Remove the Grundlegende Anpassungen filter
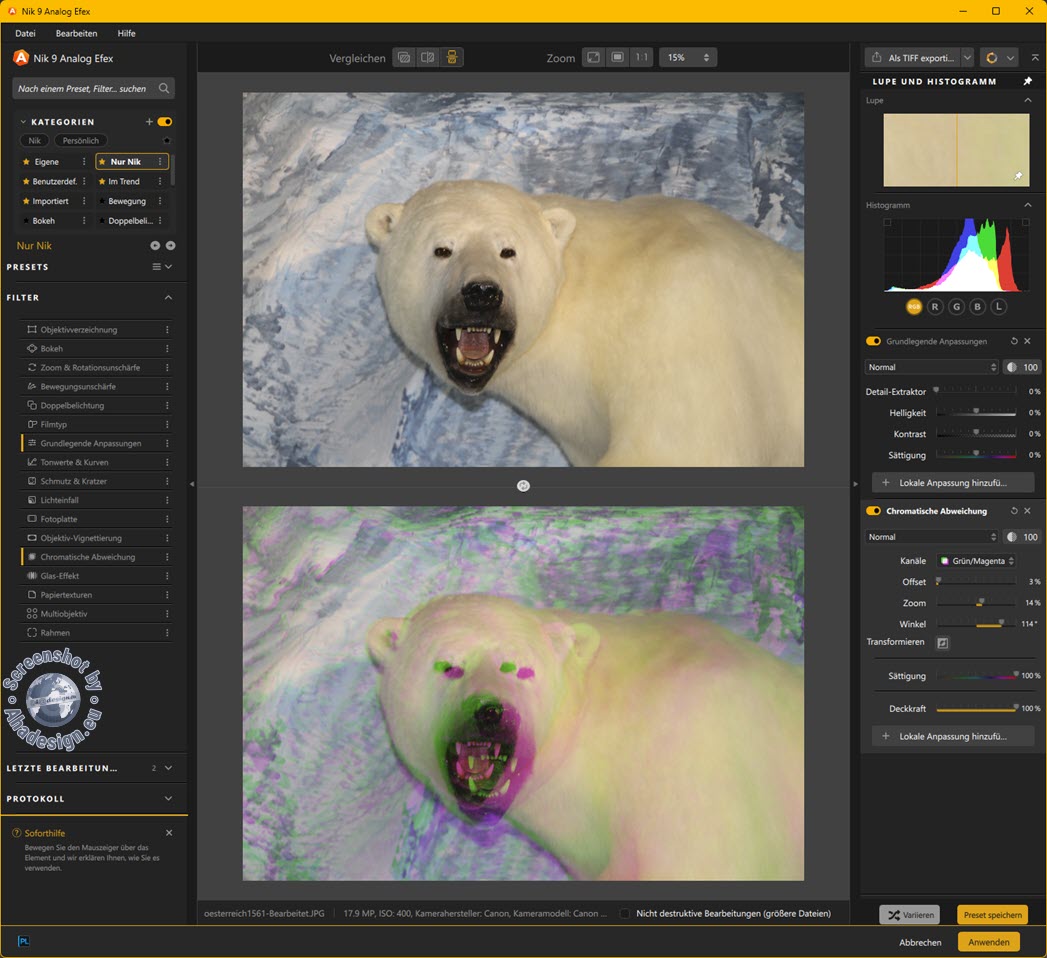The image size is (1047, 958). (1027, 341)
